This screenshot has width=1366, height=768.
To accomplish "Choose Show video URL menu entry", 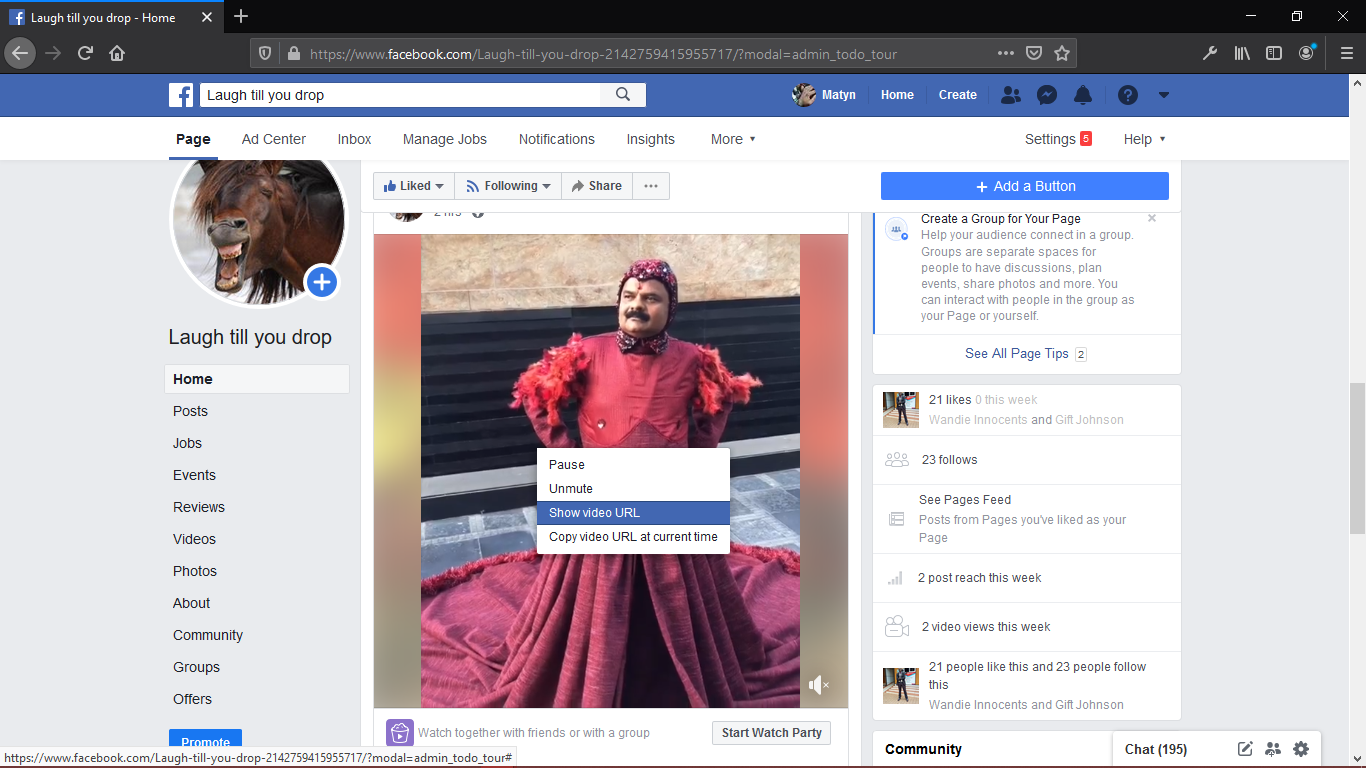I will 633,512.
